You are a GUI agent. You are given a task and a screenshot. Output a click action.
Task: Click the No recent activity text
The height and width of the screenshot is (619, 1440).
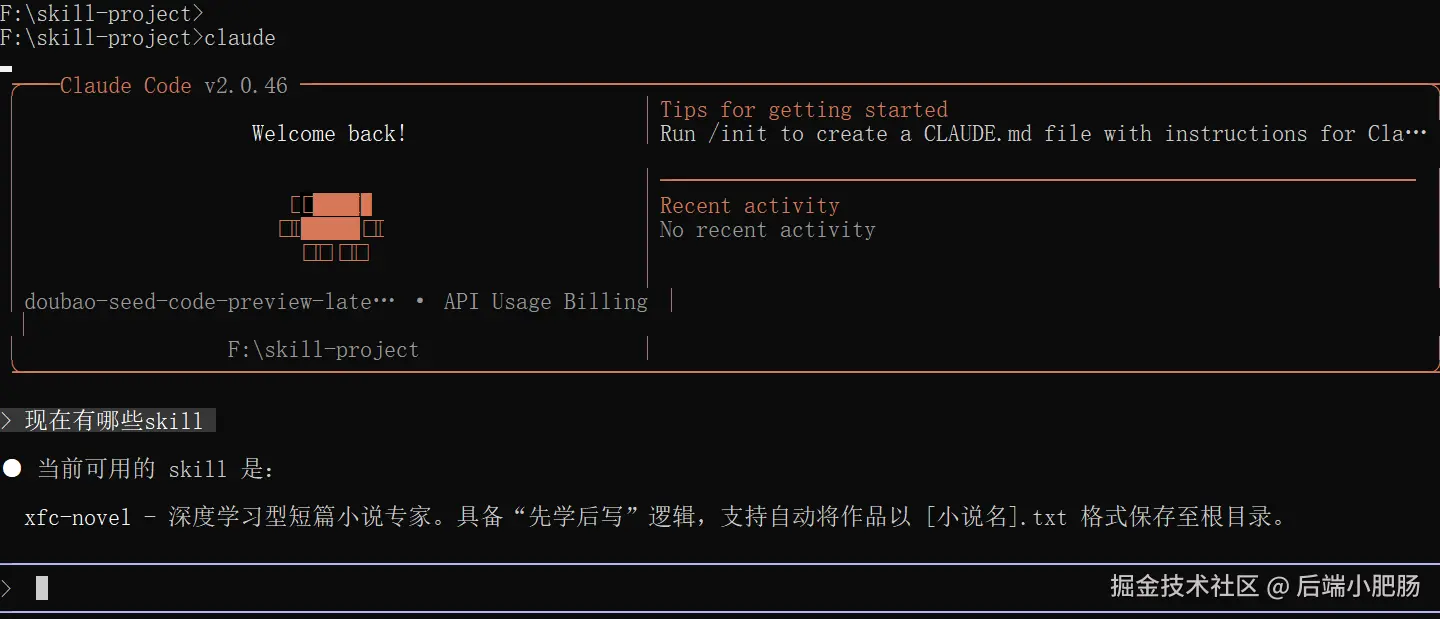coord(767,230)
